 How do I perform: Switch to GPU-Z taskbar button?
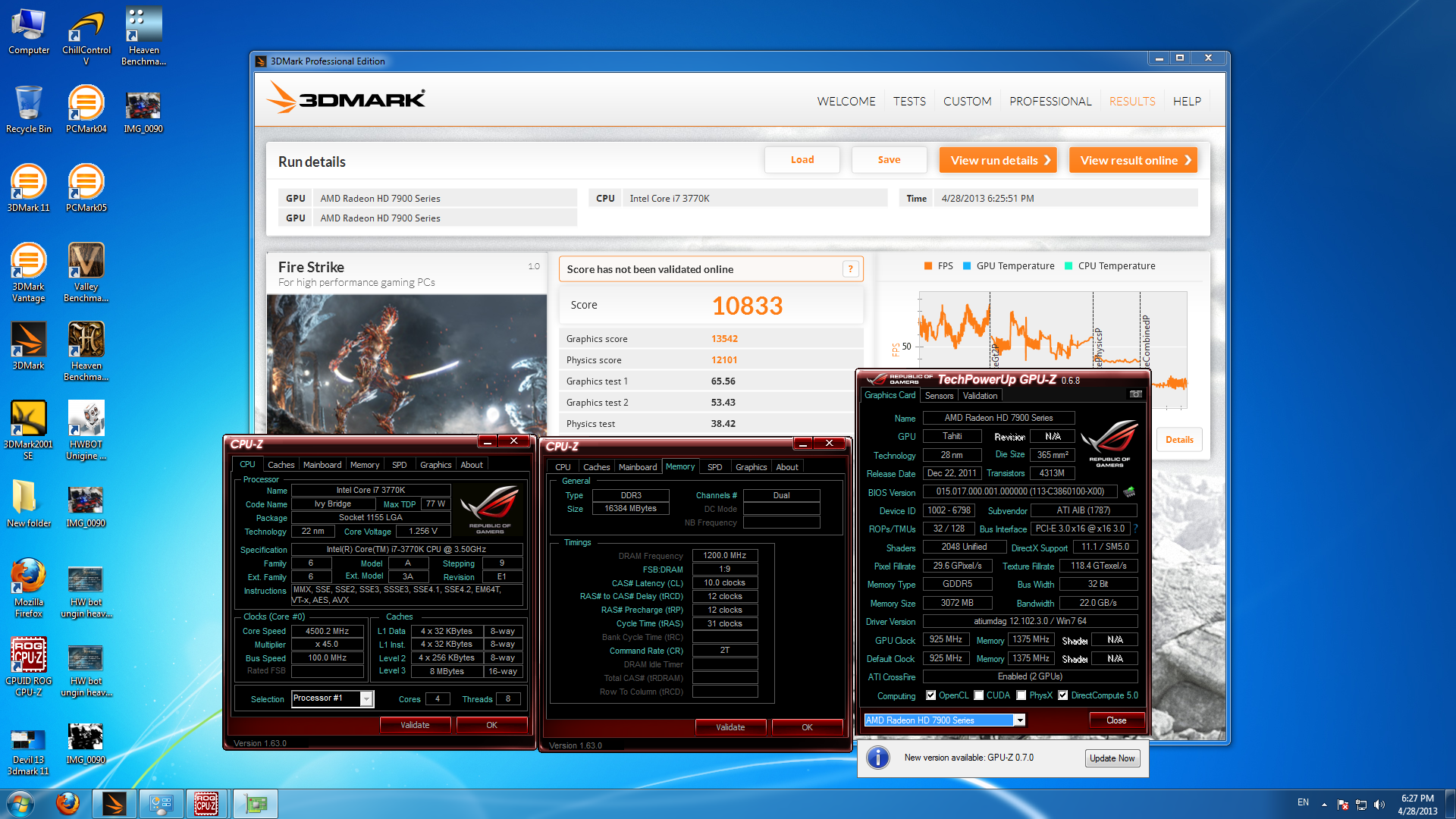coord(255,804)
